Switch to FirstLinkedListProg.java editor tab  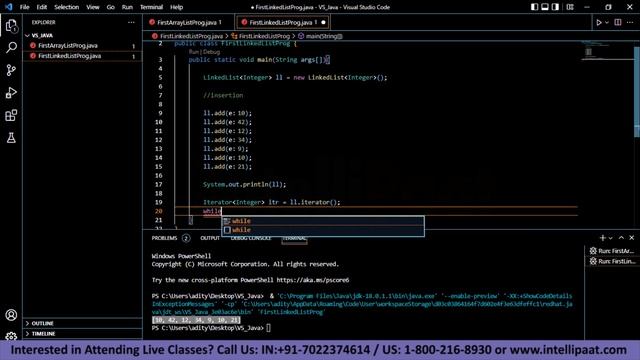click(282, 22)
